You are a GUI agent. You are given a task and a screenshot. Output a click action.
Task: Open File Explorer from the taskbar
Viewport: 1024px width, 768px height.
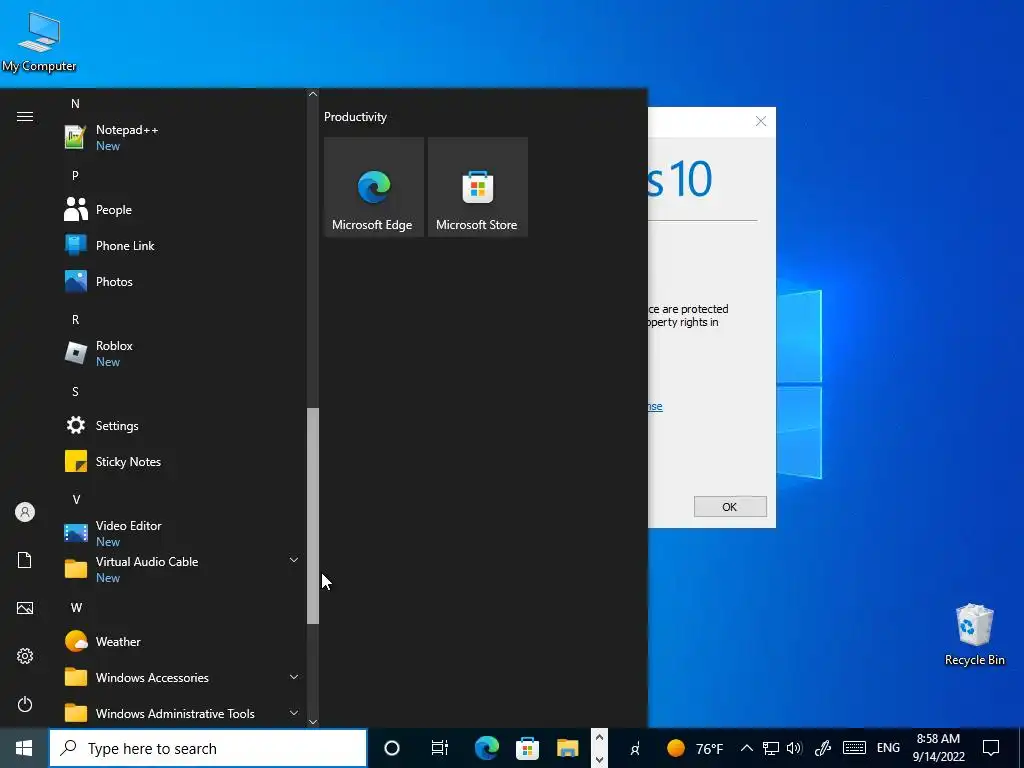568,748
